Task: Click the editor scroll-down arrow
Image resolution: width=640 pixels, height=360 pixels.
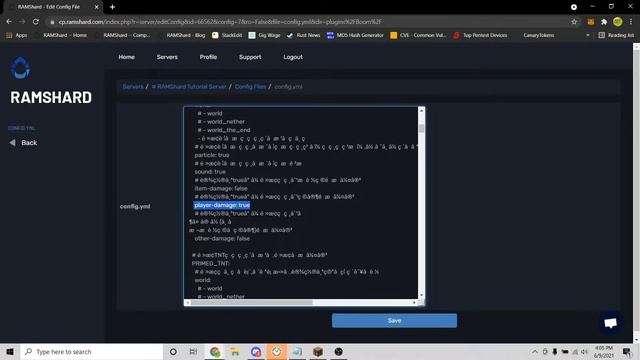Action: (421, 296)
